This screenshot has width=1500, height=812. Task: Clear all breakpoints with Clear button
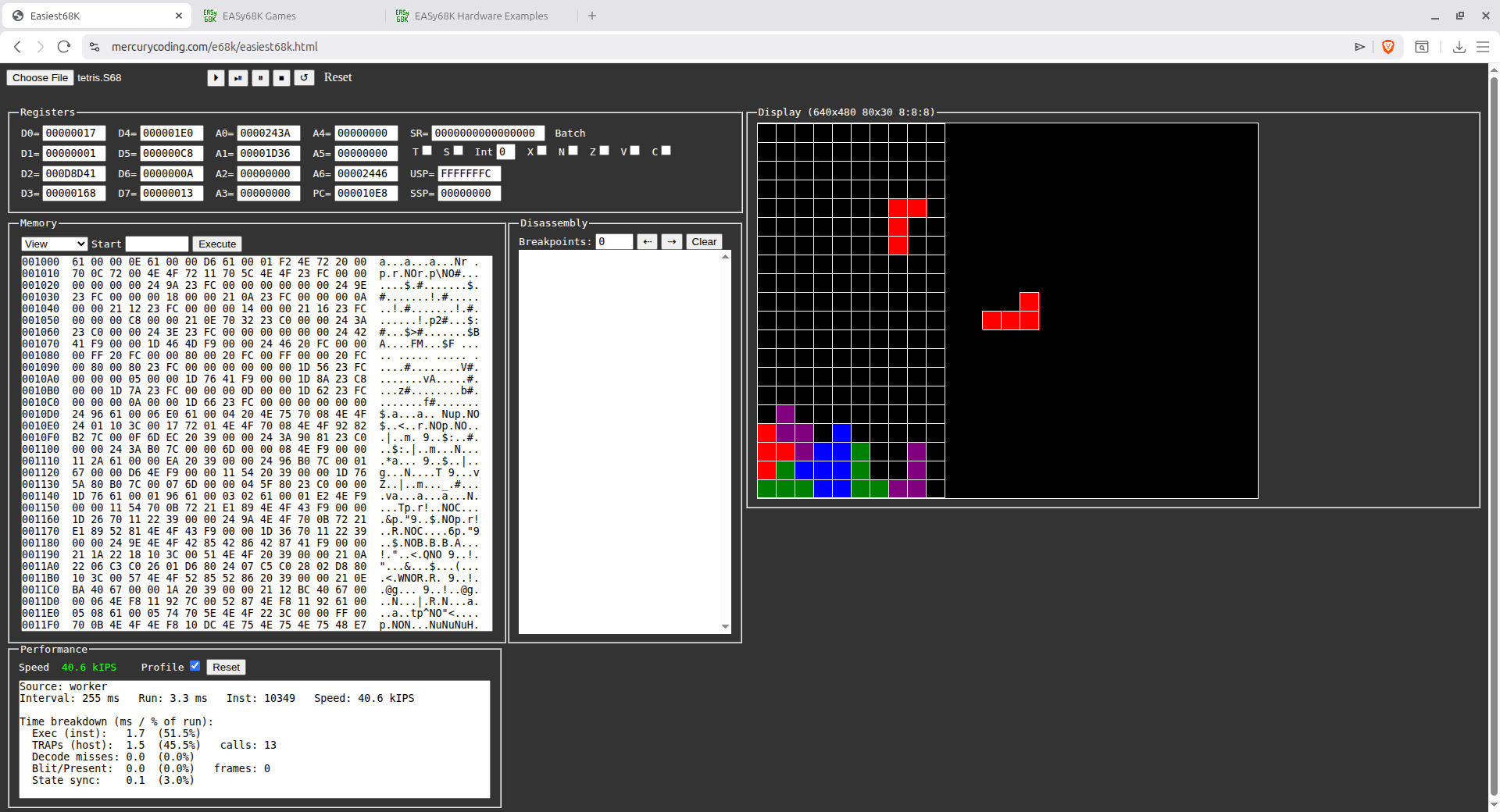click(x=704, y=241)
